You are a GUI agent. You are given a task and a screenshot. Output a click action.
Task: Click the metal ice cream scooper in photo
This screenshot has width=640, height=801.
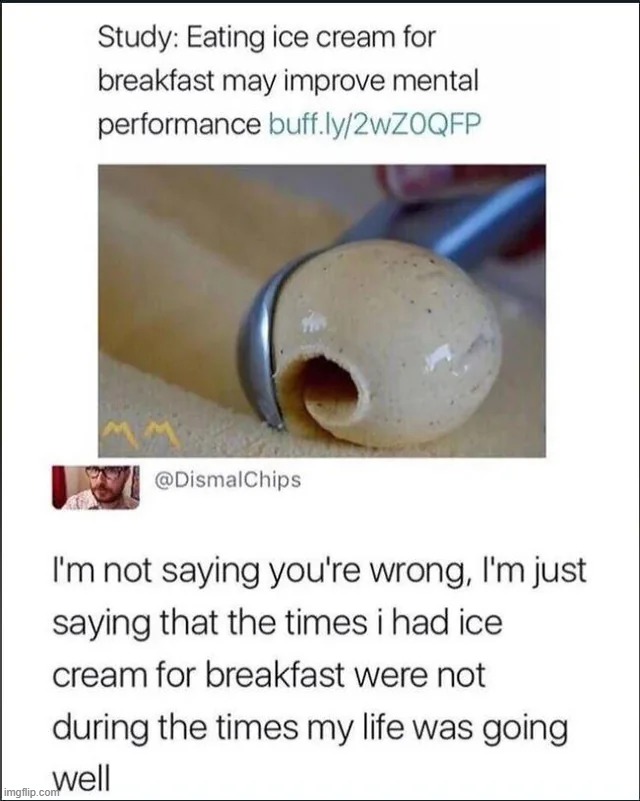coord(259,352)
